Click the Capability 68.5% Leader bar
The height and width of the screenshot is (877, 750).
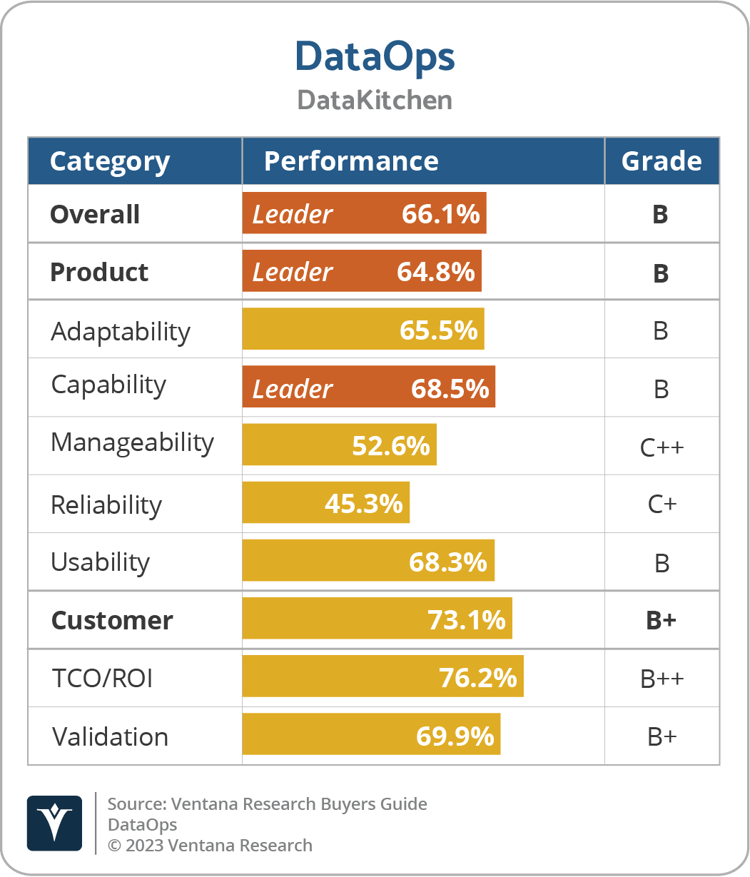click(368, 388)
